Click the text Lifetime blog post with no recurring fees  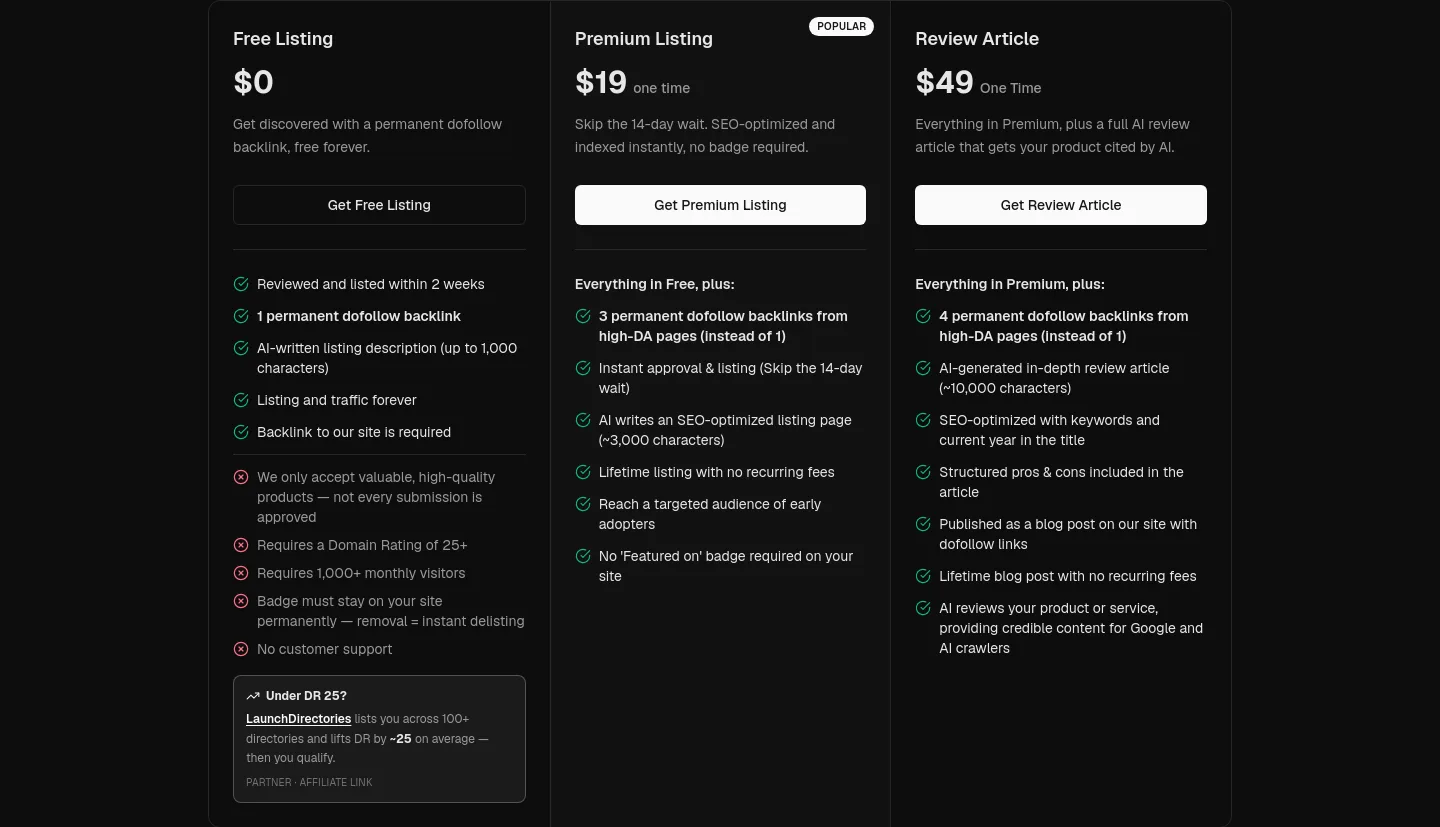[1068, 576]
